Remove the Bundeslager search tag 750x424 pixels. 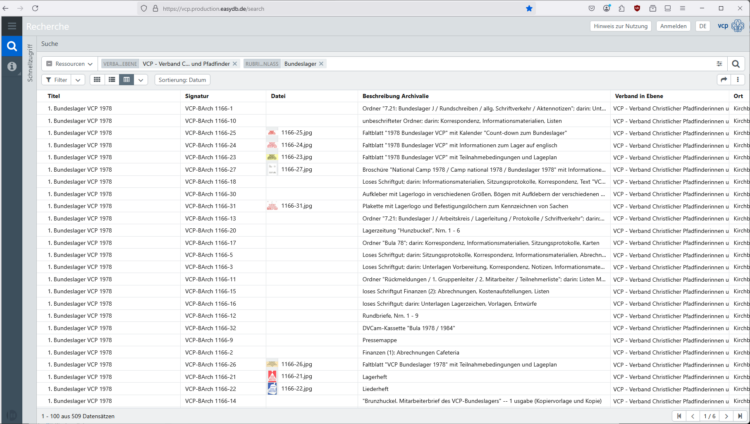click(x=321, y=64)
